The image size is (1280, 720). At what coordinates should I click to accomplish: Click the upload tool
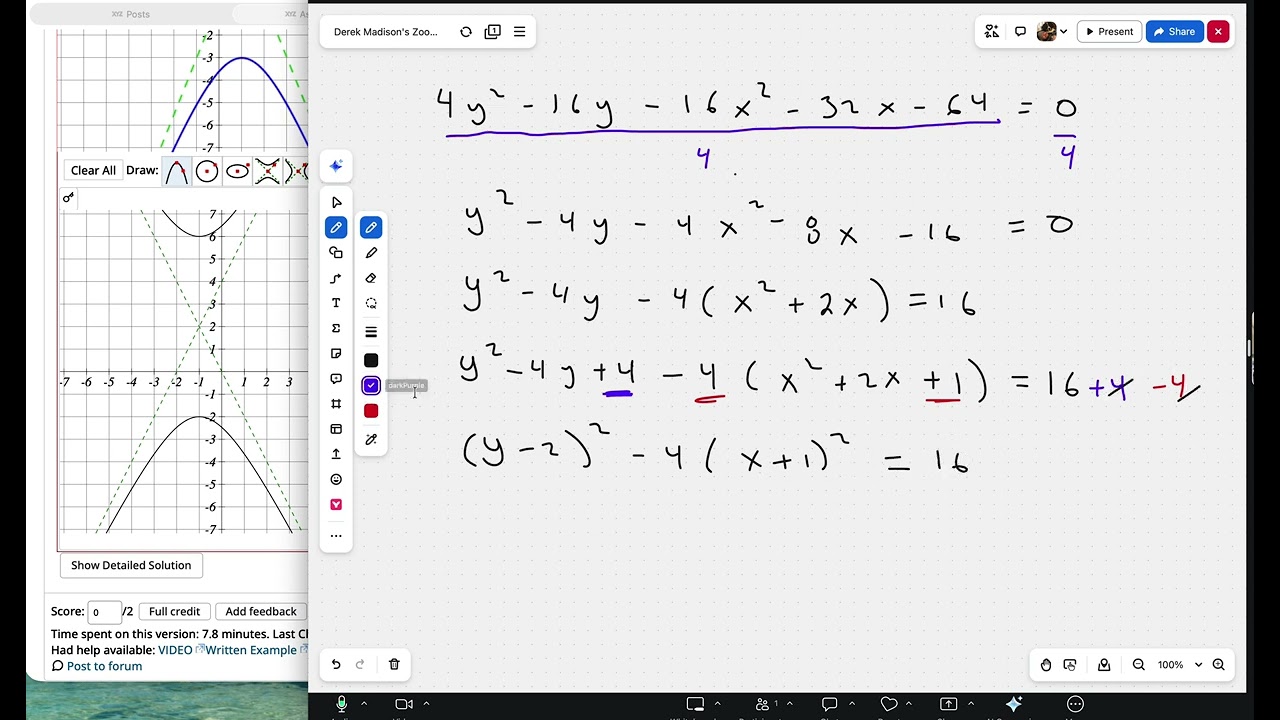[336, 454]
